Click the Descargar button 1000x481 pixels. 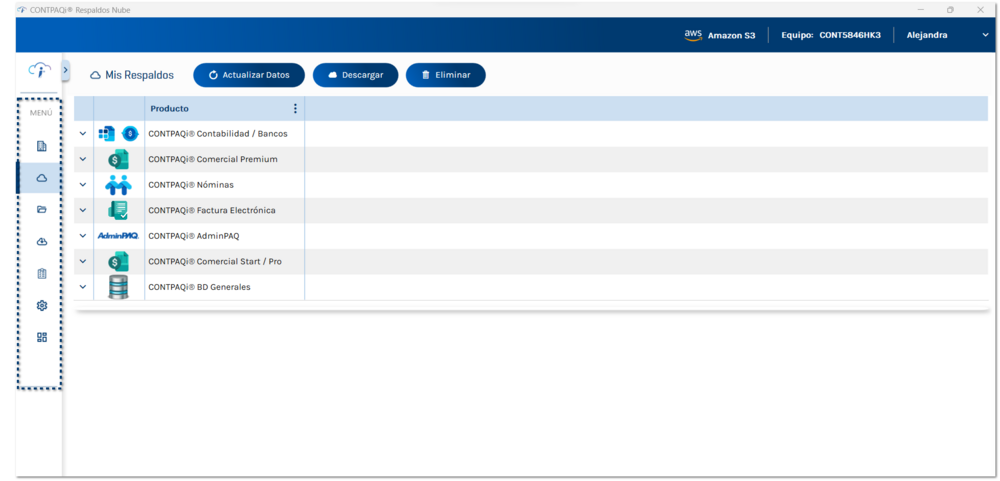click(x=355, y=75)
